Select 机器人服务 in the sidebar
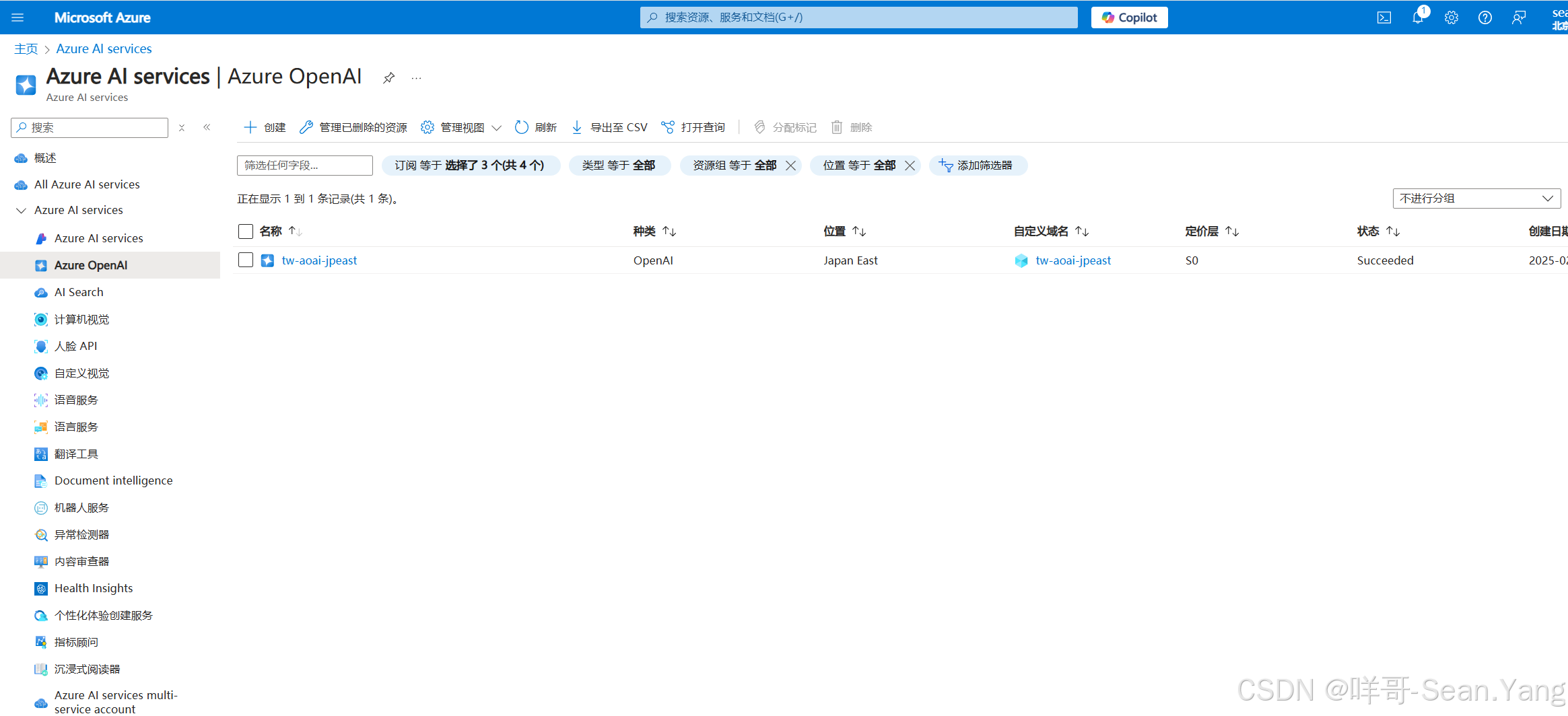The image size is (1568, 716). [81, 507]
